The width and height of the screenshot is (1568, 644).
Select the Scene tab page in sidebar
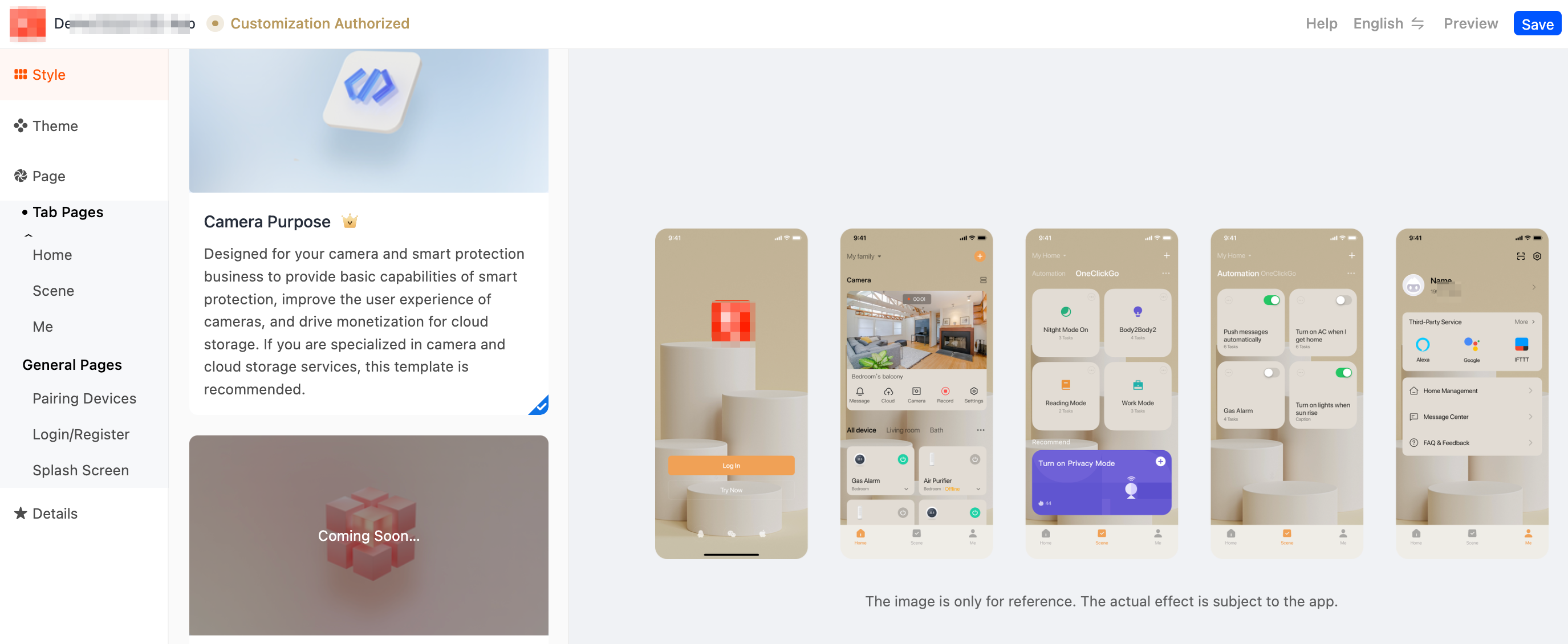tap(54, 290)
